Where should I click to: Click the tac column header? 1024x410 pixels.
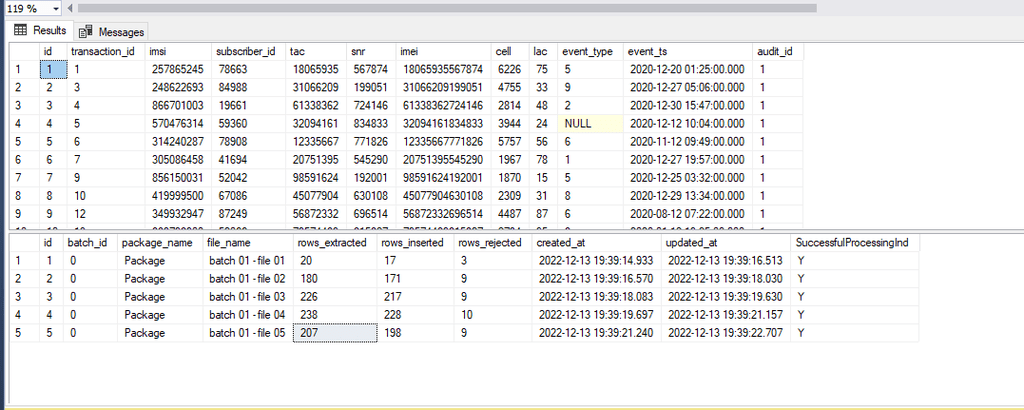pos(316,52)
